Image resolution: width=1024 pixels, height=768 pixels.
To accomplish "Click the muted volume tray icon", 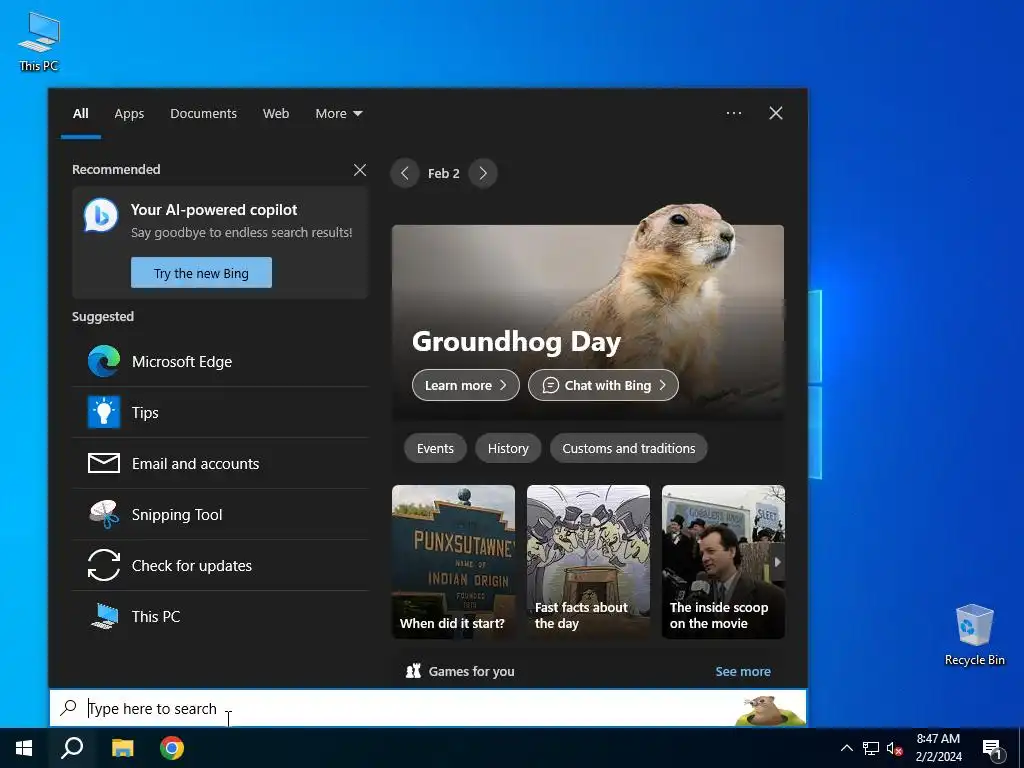I will point(895,748).
